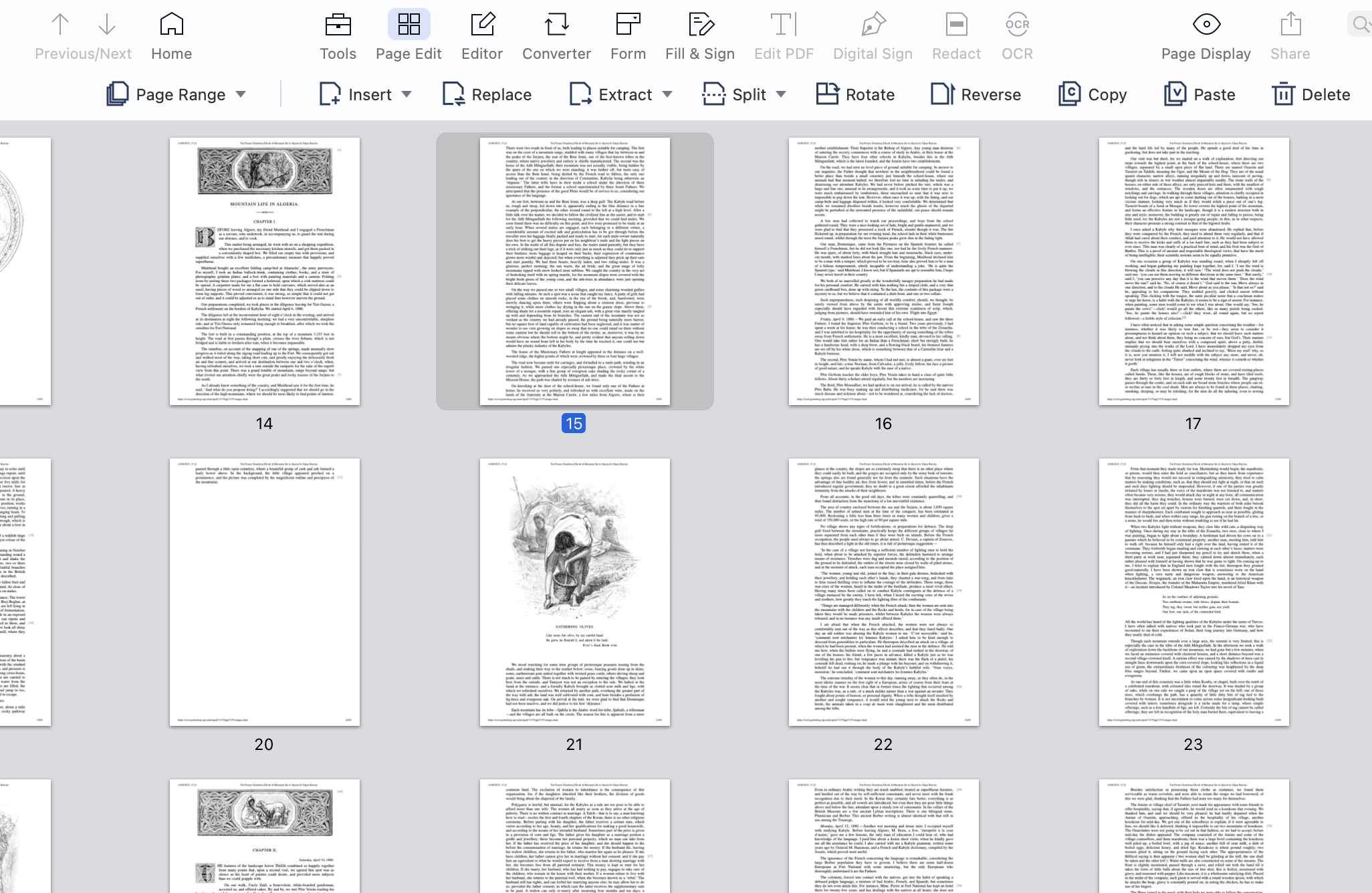Viewport: 1372px width, 893px height.
Task: Open the Insert dropdown arrow
Action: pos(407,94)
